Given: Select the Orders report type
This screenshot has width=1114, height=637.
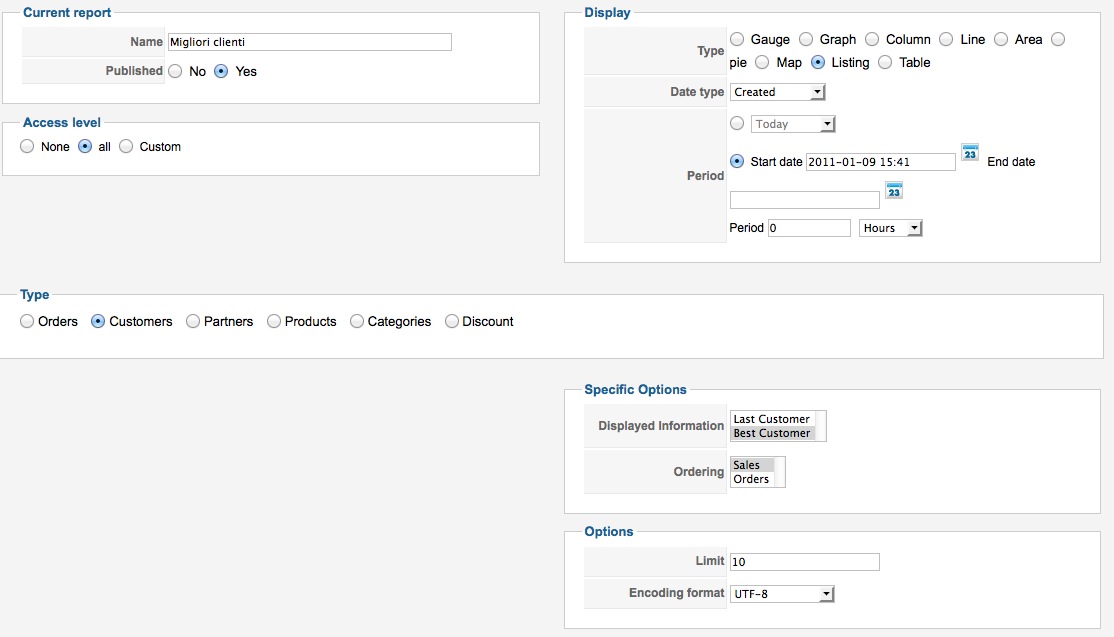Looking at the screenshot, I should (x=27, y=322).
